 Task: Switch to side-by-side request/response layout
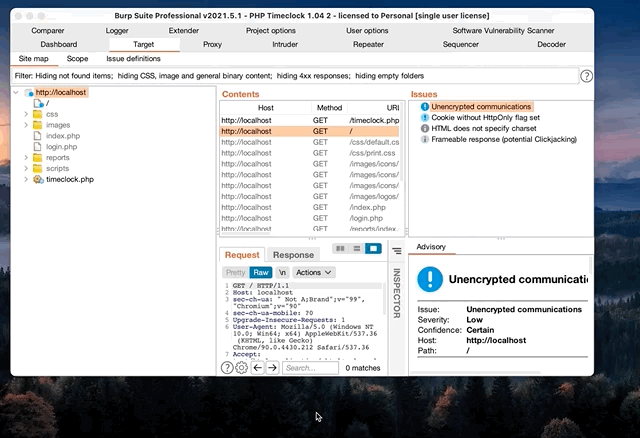click(x=340, y=248)
